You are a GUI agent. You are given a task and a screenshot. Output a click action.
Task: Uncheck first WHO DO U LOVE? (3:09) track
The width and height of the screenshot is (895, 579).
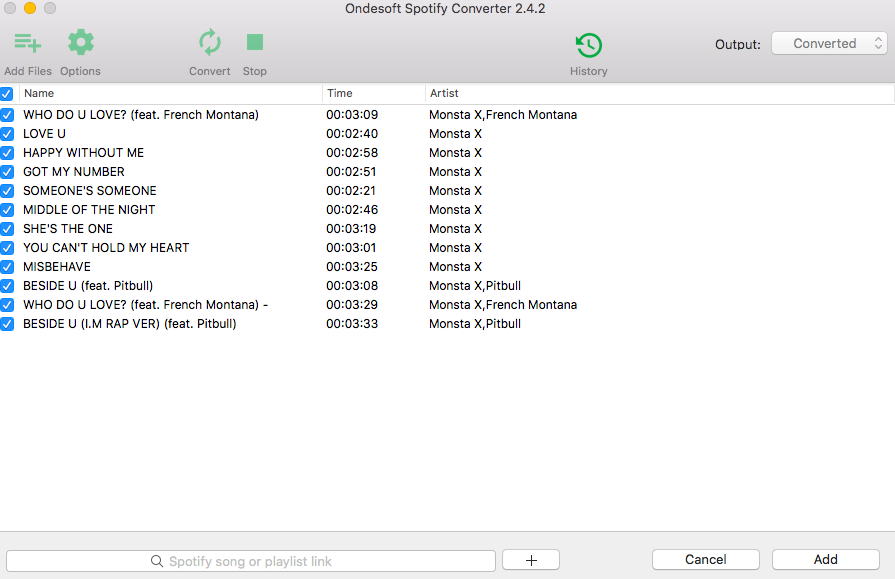point(7,115)
